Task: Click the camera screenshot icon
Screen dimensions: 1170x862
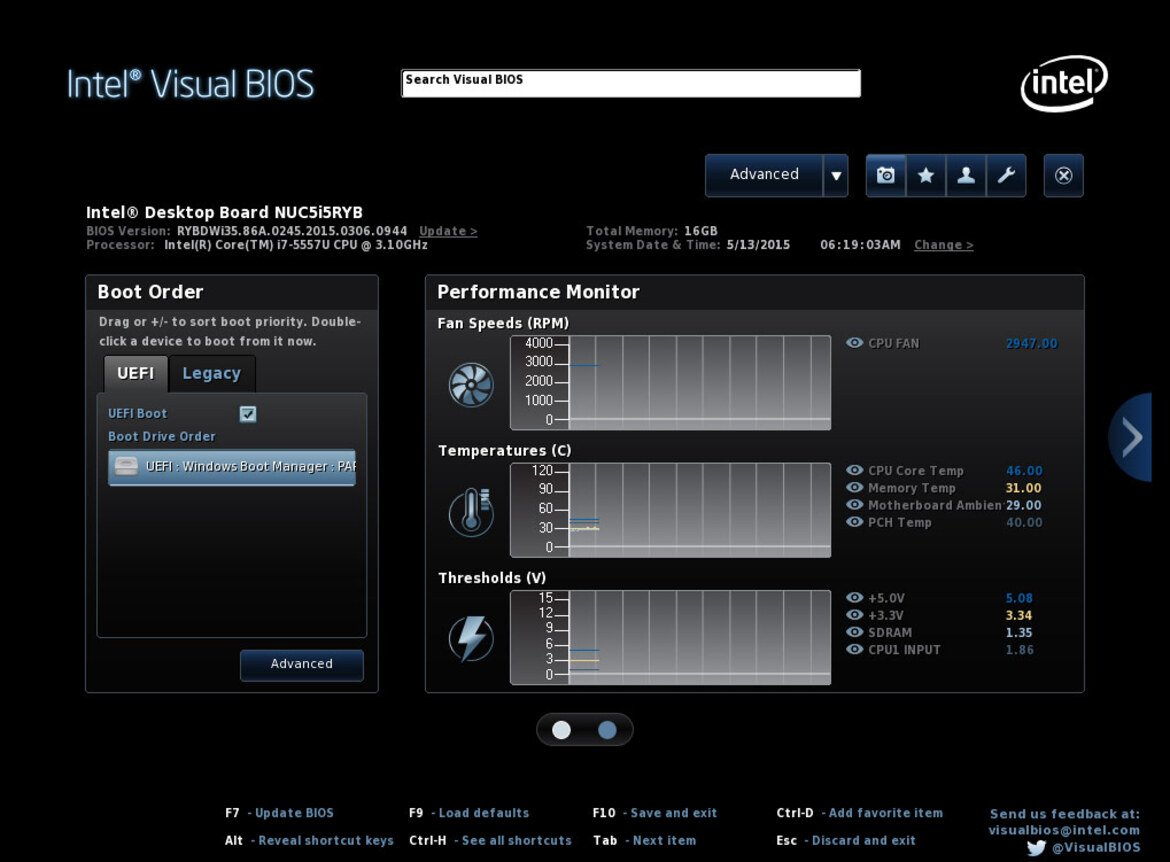Action: pos(886,175)
